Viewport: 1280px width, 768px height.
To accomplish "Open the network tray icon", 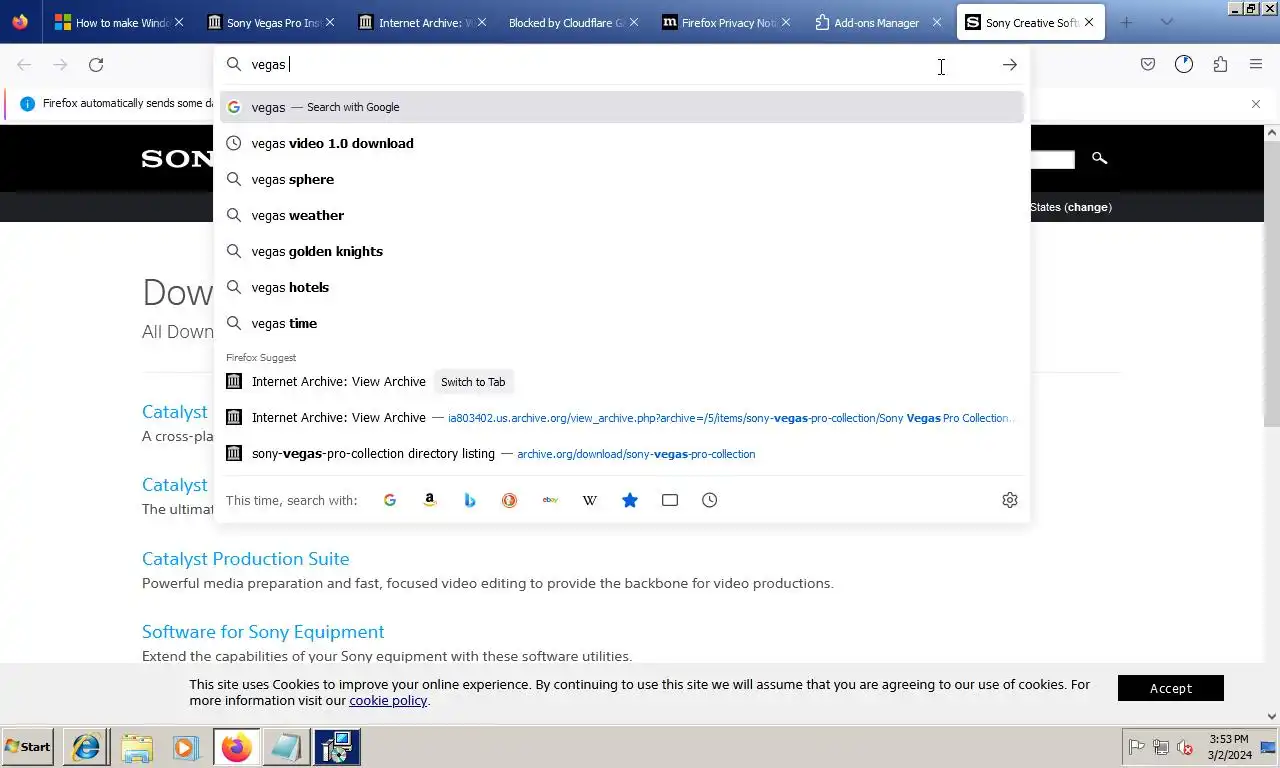I will tap(1161, 747).
